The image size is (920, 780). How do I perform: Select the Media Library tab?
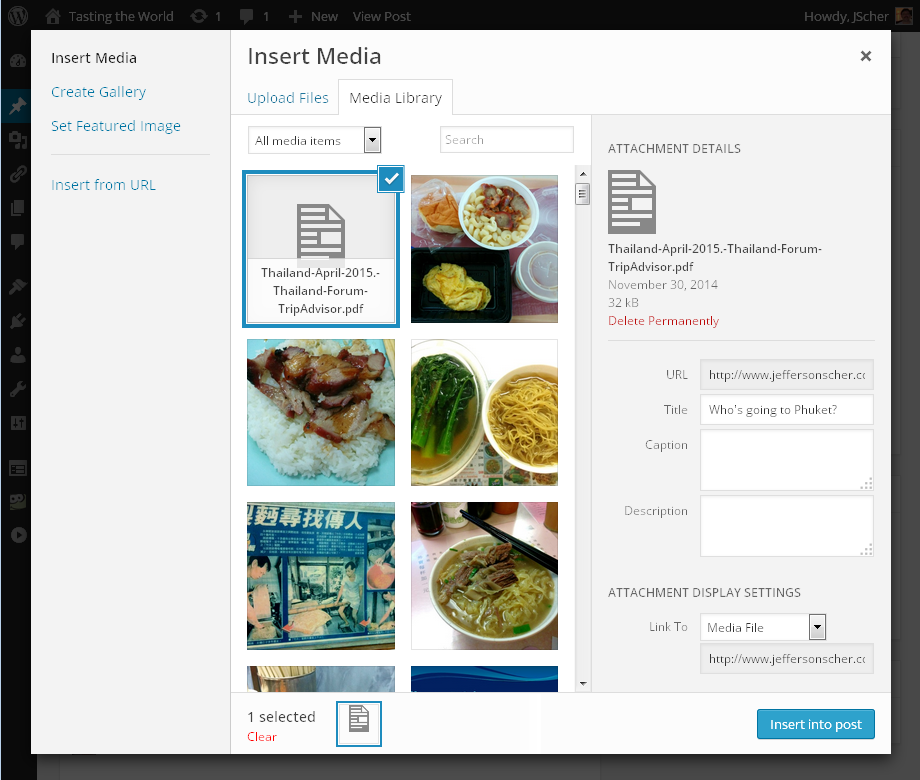[395, 98]
